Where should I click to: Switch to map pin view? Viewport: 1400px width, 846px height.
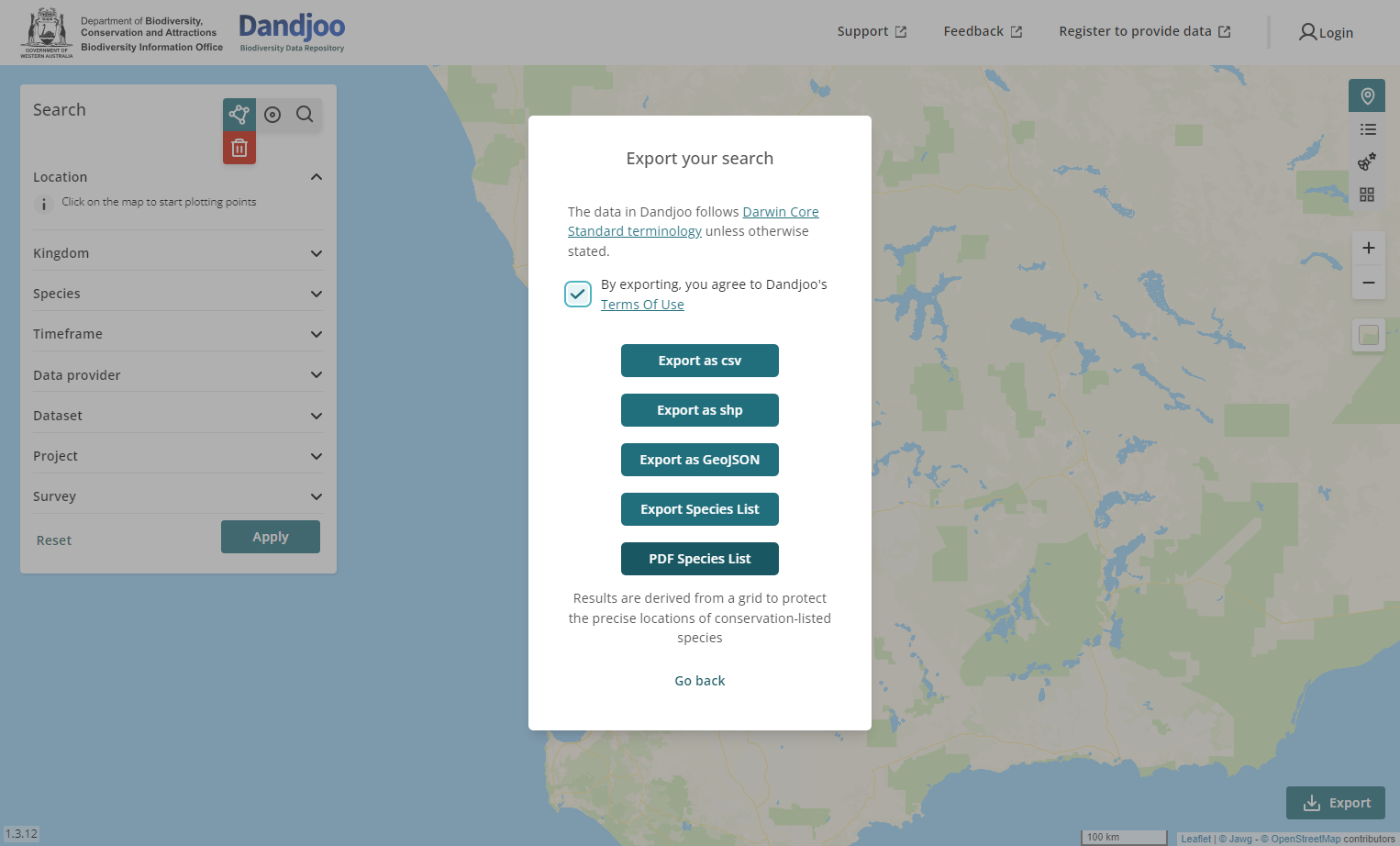(1367, 95)
